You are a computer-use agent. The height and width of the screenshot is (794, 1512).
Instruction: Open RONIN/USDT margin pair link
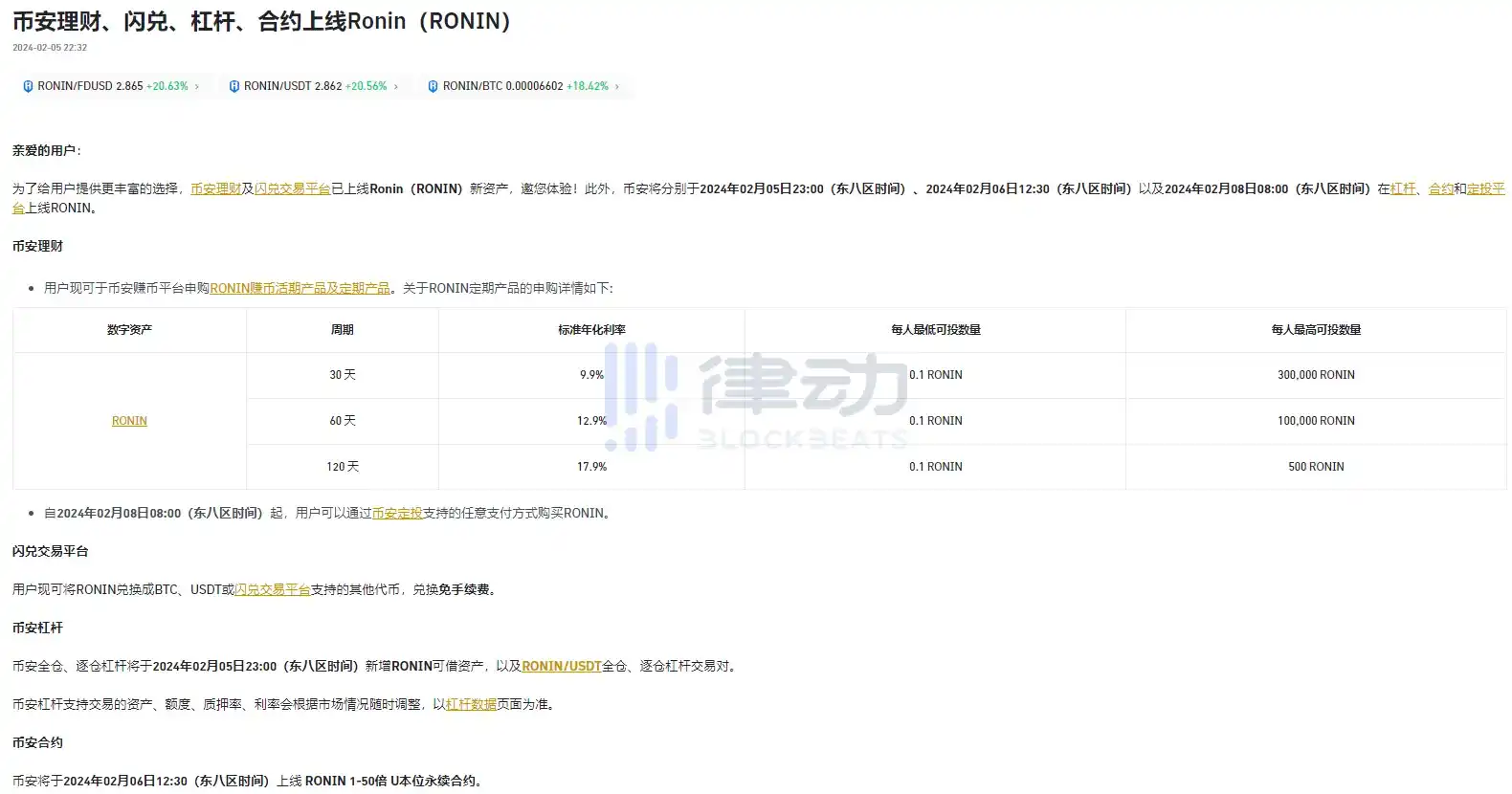click(x=562, y=667)
